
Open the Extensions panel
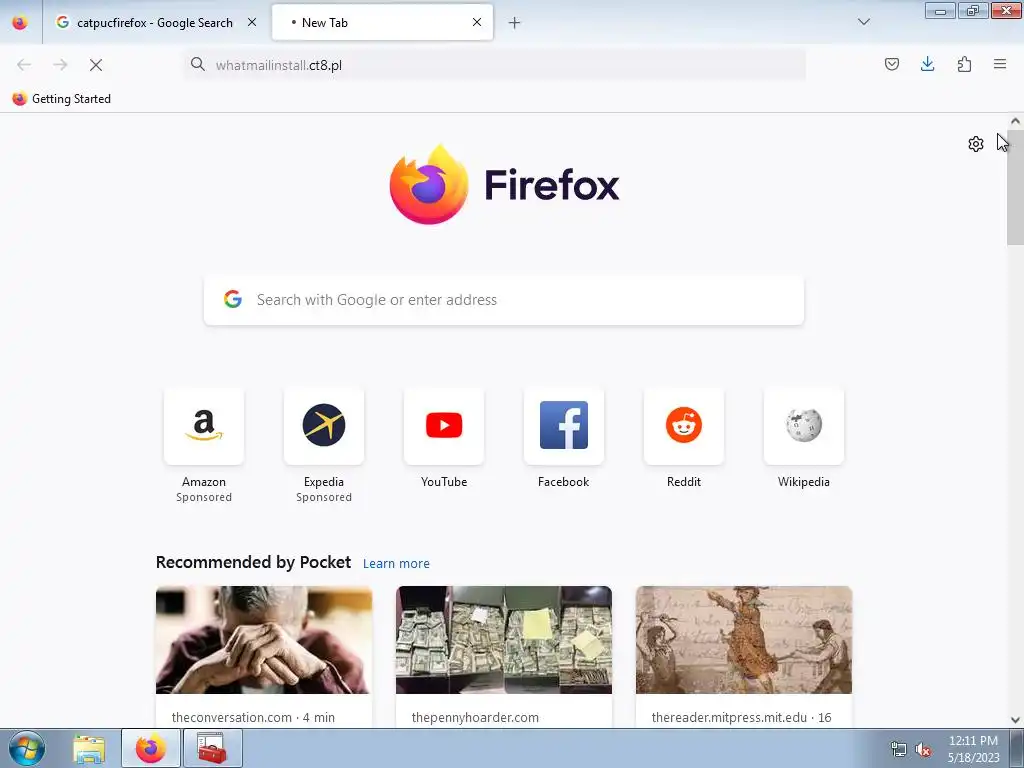click(964, 64)
